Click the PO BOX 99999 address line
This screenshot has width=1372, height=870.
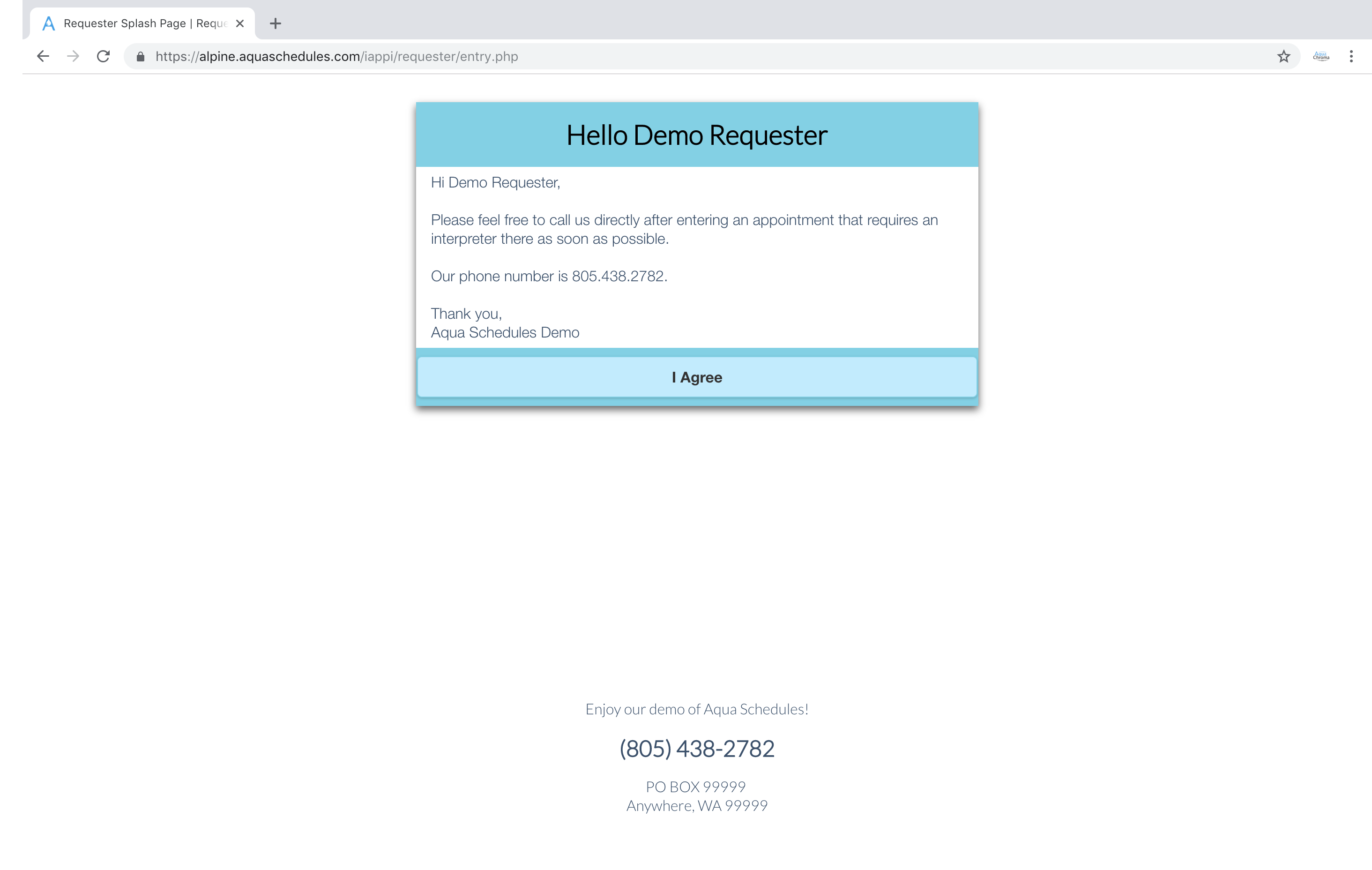tap(696, 787)
